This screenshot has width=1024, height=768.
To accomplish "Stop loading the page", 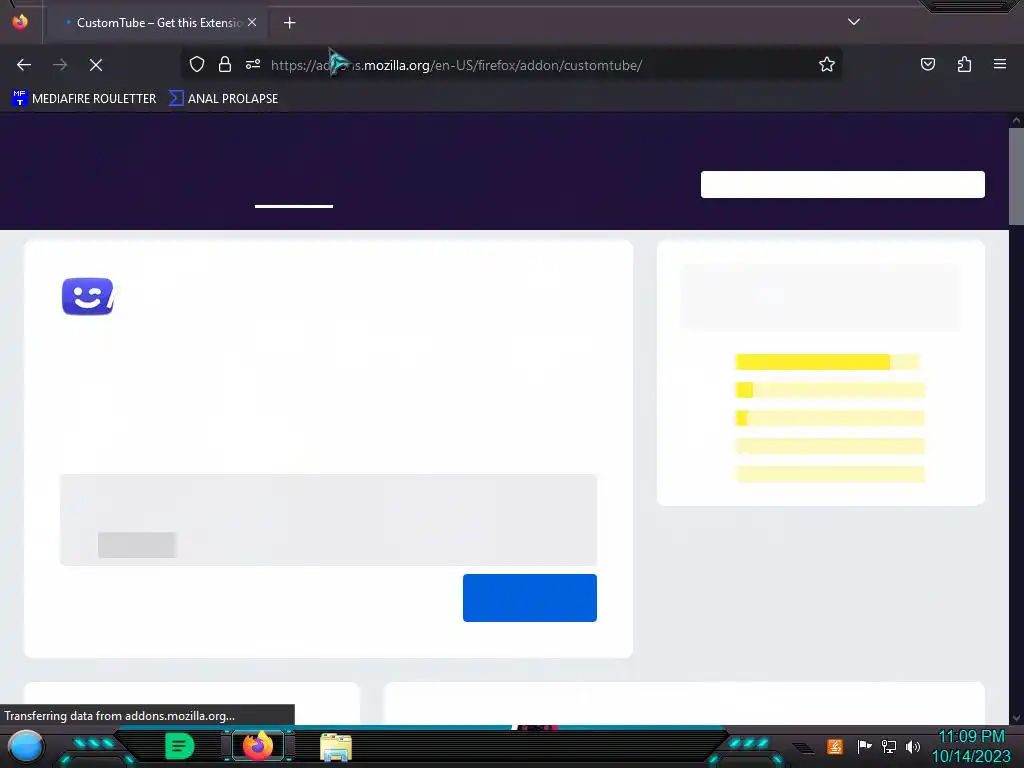I will pyautogui.click(x=96, y=65).
